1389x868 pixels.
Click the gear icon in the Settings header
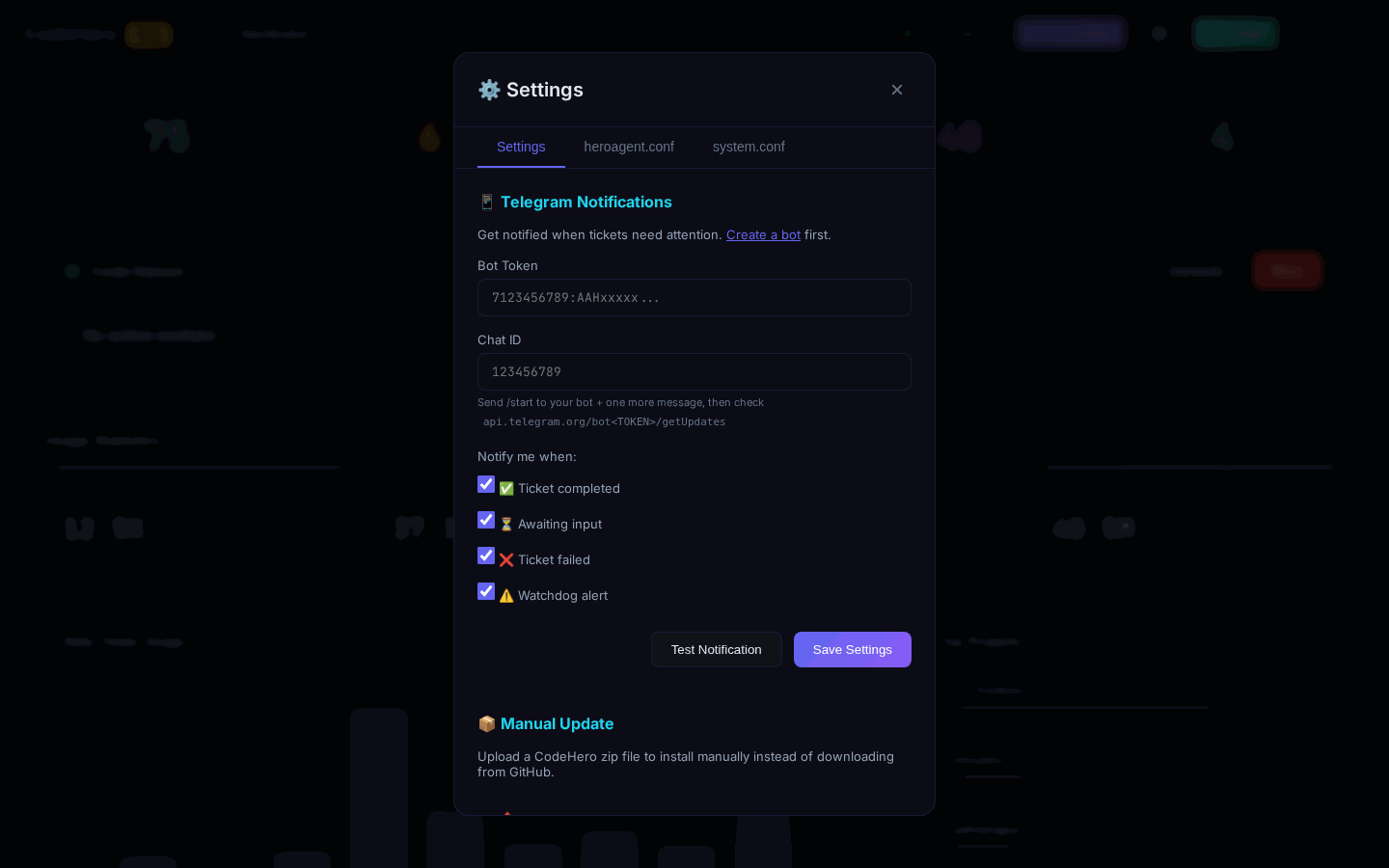[489, 90]
